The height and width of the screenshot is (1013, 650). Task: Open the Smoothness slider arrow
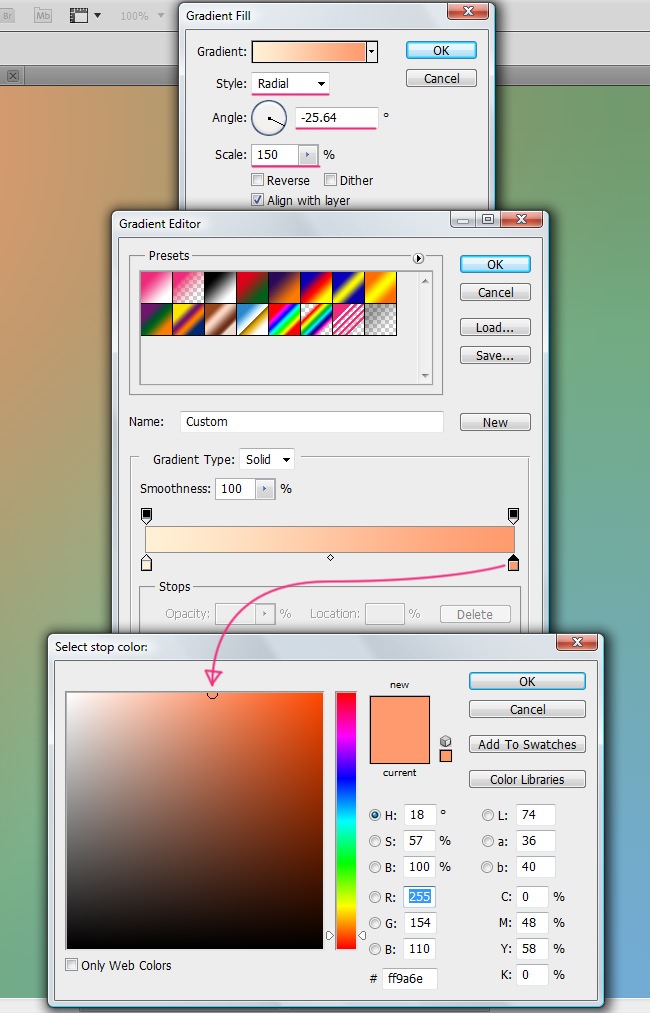[265, 489]
